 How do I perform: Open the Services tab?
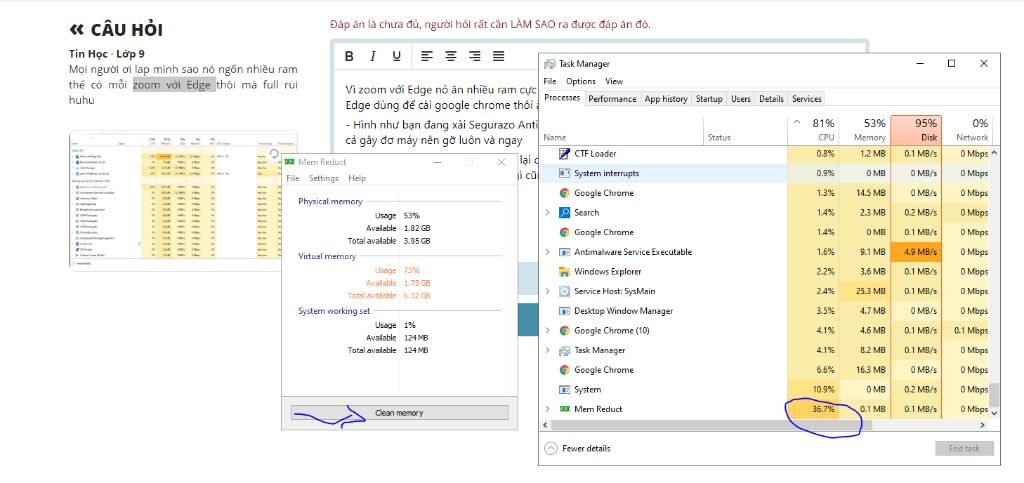[x=807, y=99]
